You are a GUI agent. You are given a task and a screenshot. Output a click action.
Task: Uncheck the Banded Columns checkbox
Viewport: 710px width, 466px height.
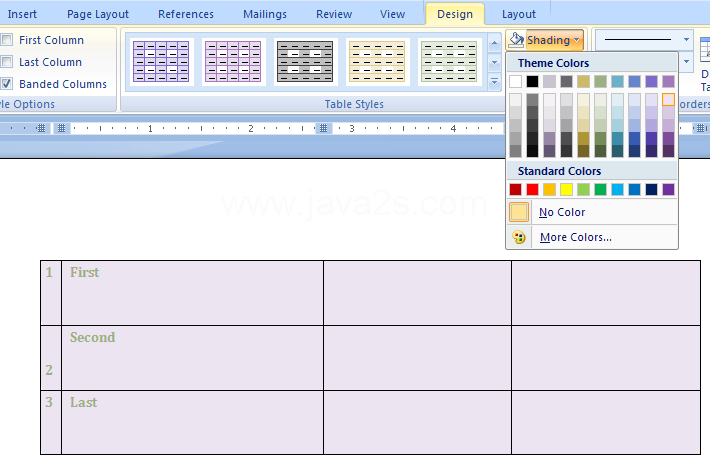(7, 83)
